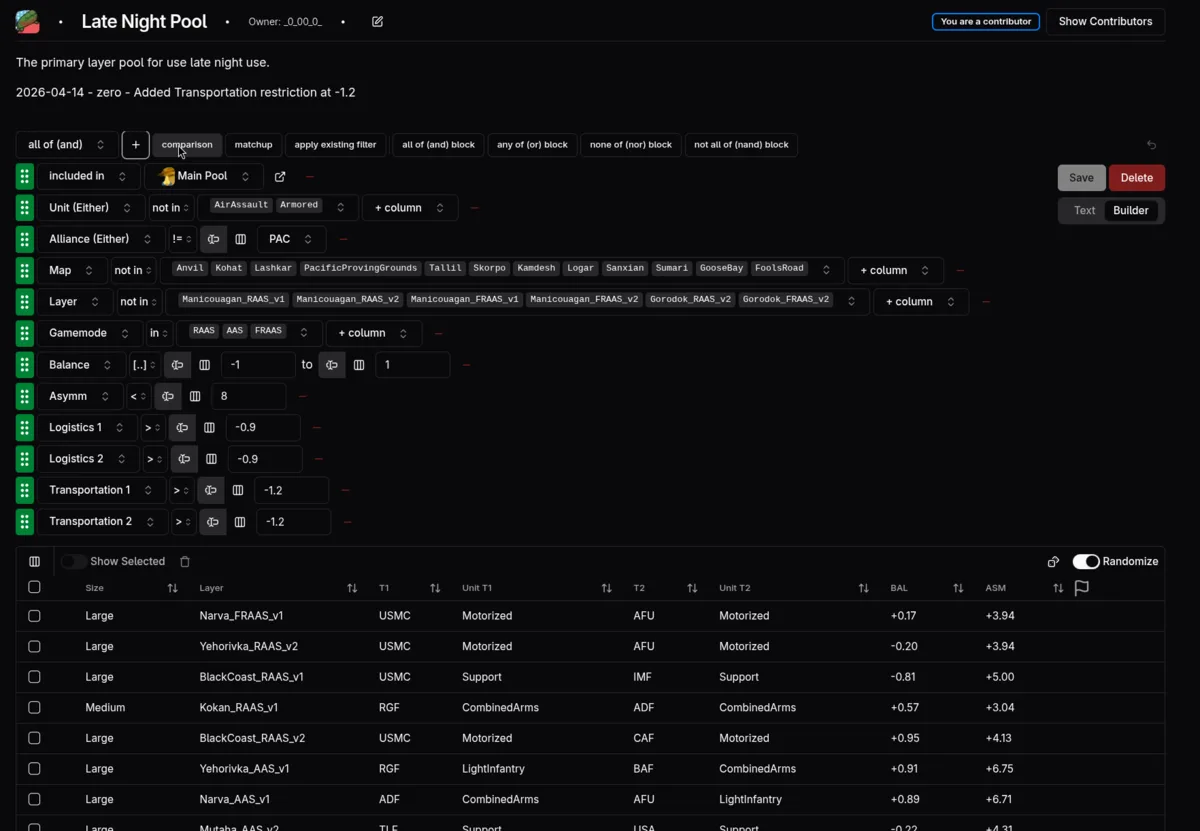Click Logistics 2 value field showing -0.9
Viewport: 1200px width, 831px height.
(265, 459)
